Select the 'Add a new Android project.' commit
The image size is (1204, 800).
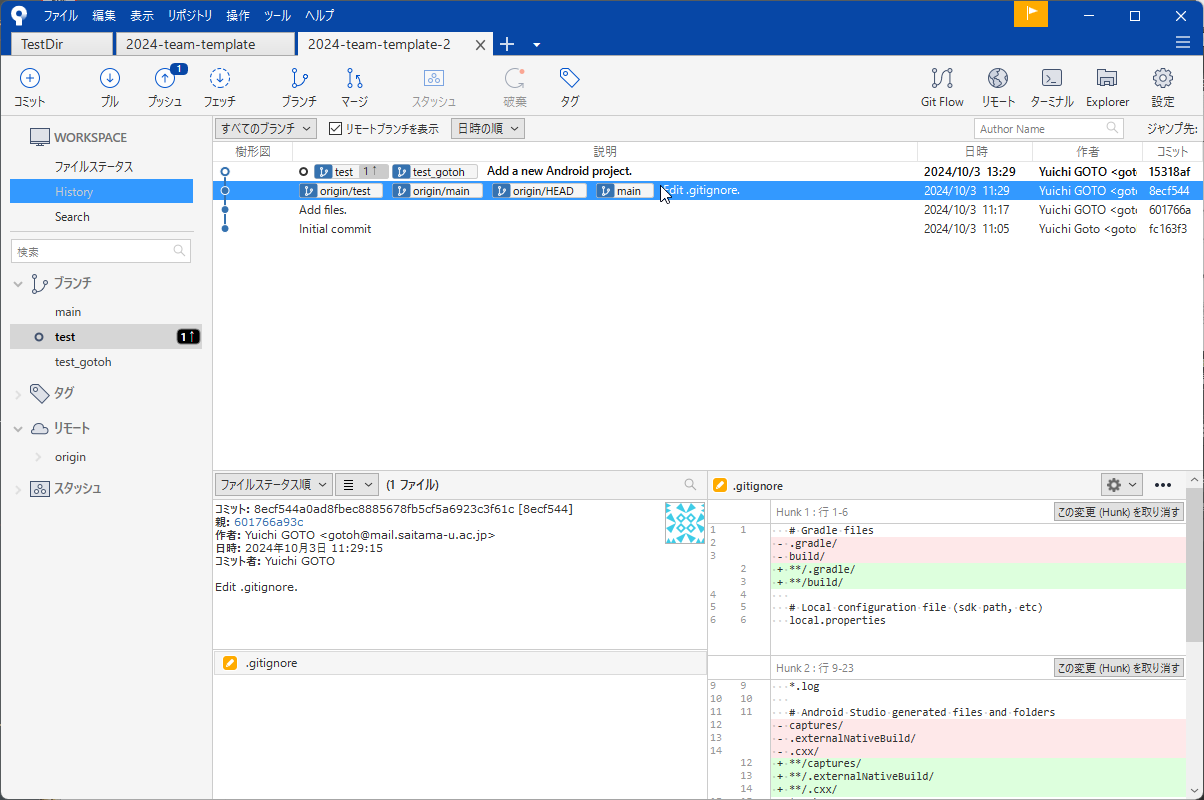(708, 172)
